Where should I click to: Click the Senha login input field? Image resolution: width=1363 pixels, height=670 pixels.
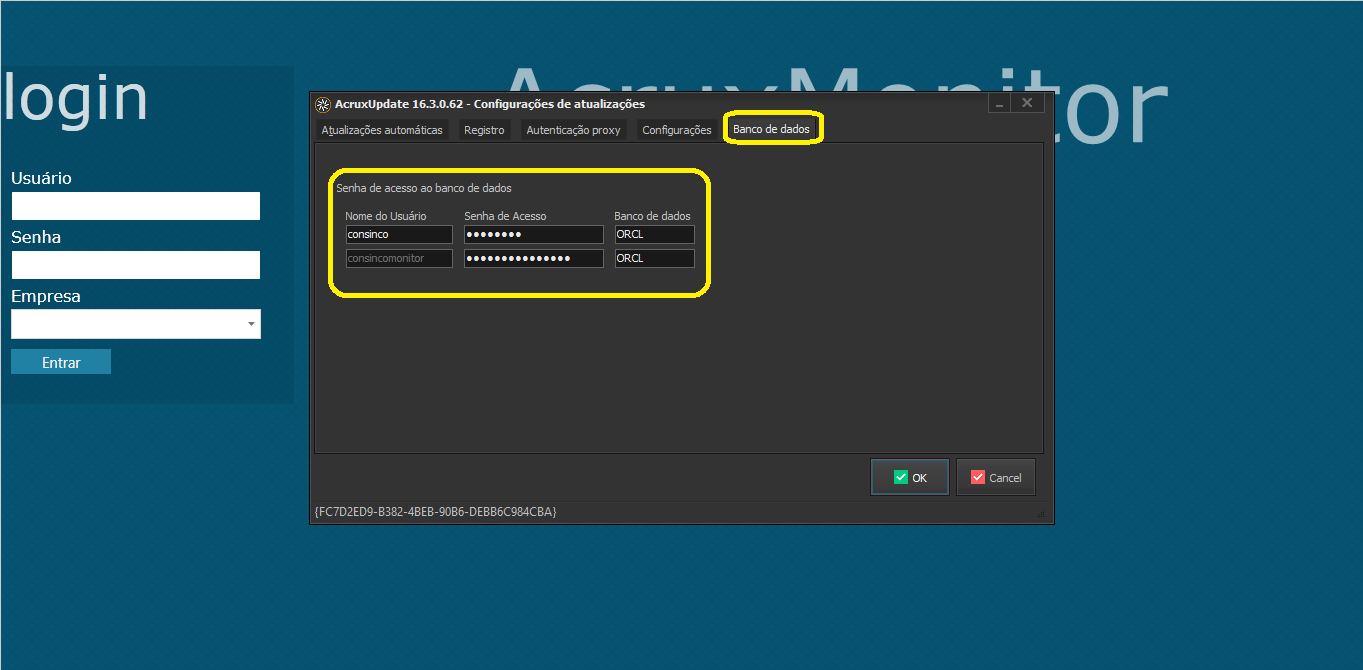coord(136,265)
